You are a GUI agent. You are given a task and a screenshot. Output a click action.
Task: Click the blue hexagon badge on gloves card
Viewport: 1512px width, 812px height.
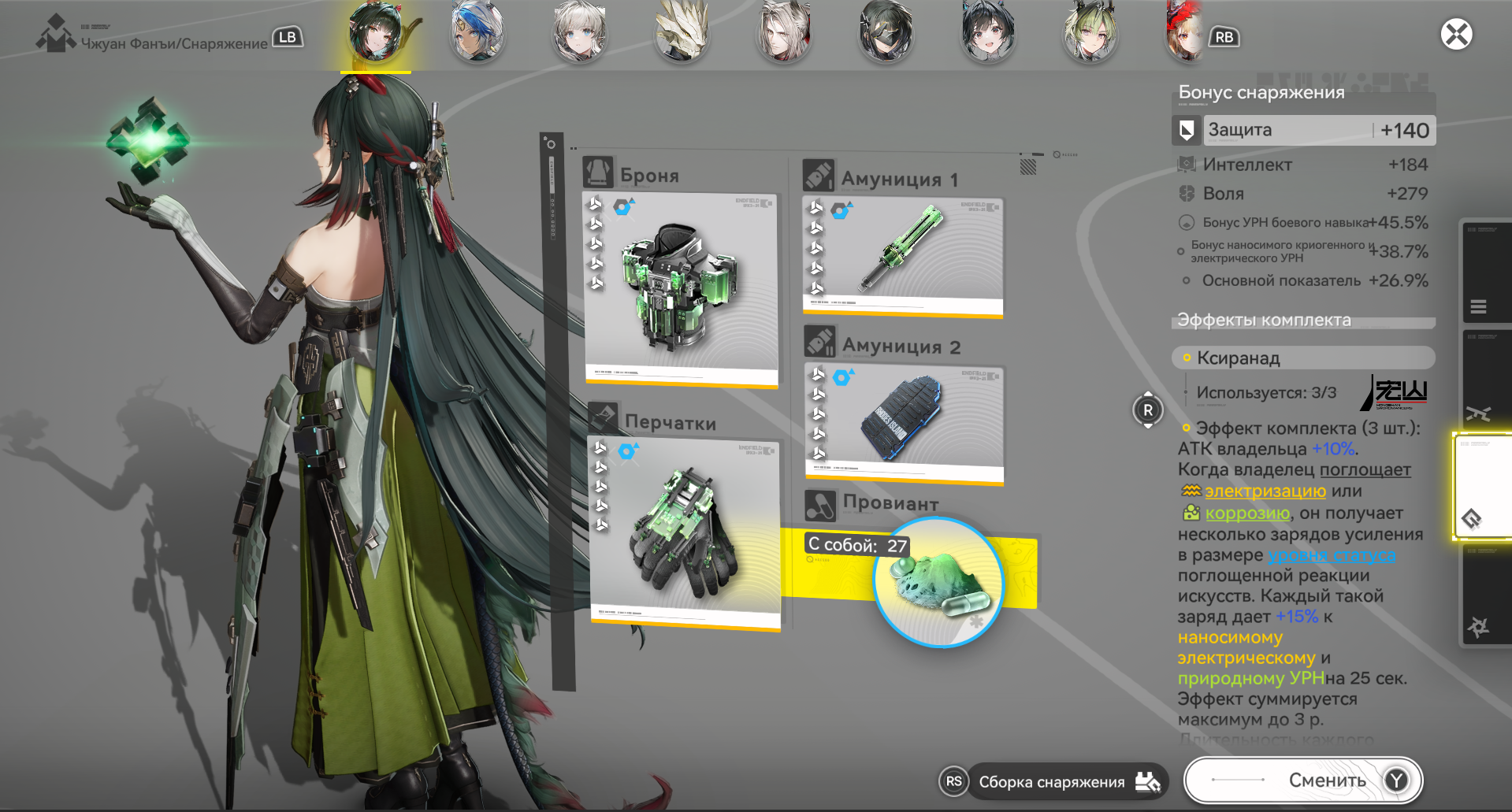[628, 451]
